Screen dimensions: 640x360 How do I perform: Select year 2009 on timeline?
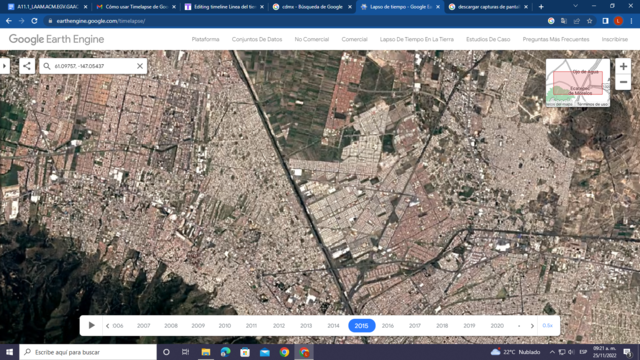click(198, 326)
